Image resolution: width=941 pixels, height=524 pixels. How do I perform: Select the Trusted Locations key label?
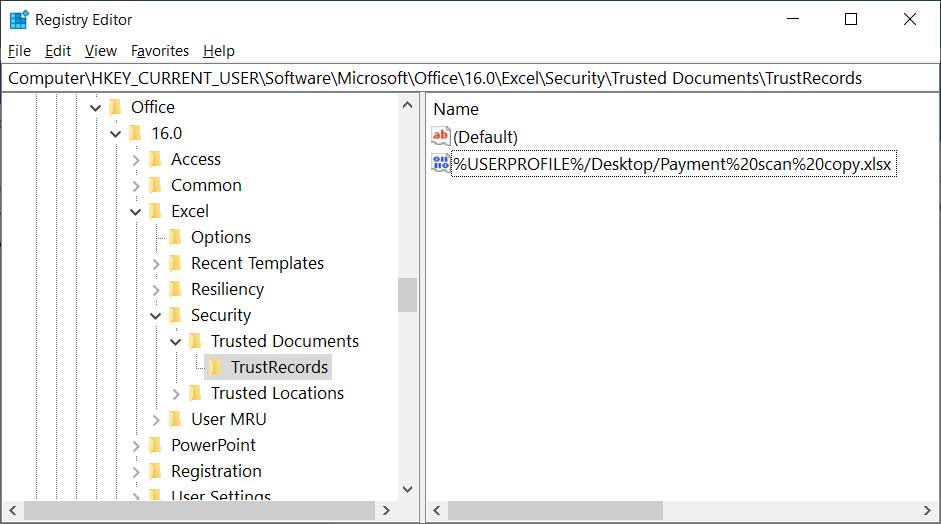click(x=277, y=393)
